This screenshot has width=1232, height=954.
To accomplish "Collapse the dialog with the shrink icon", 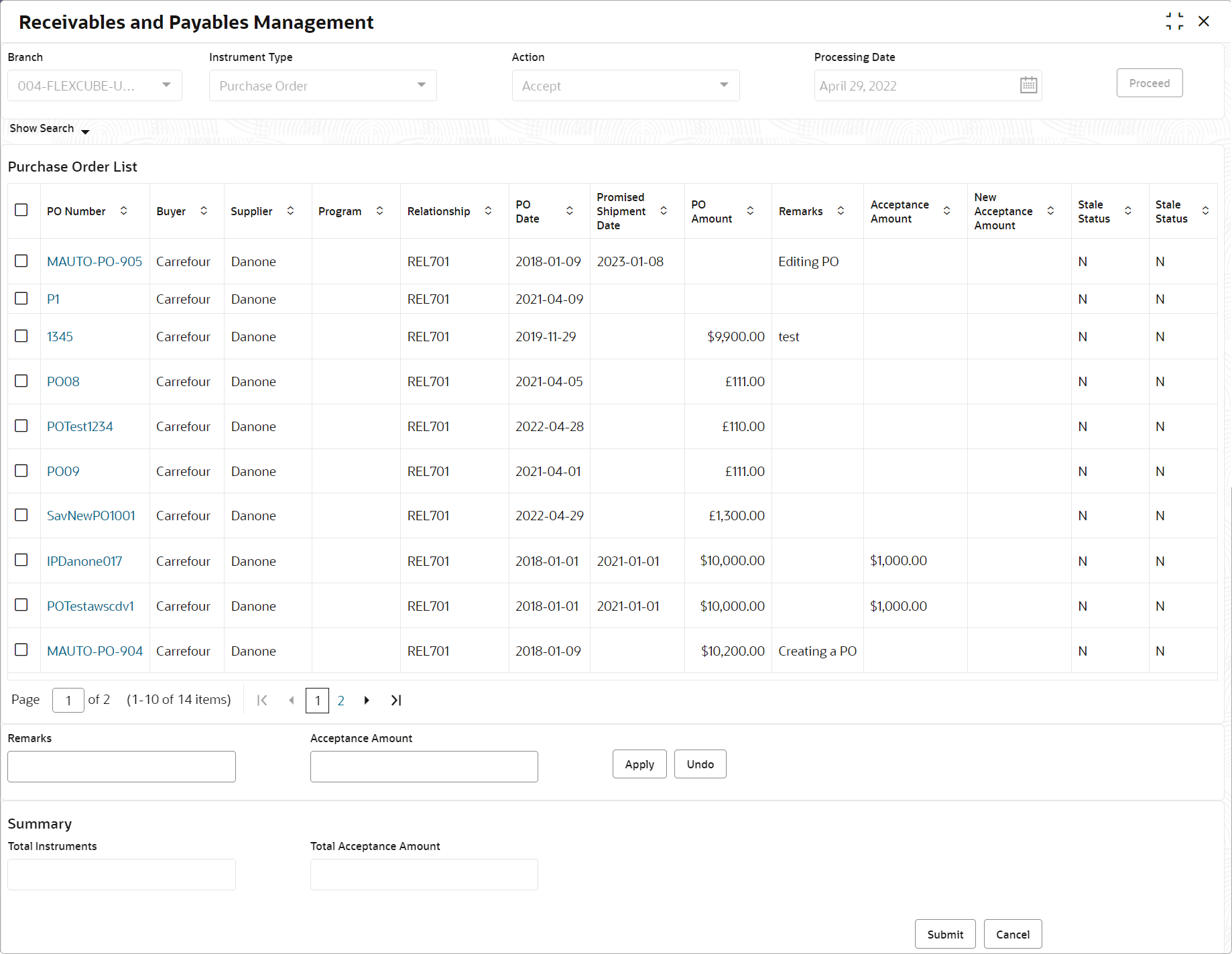I will coord(1174,21).
